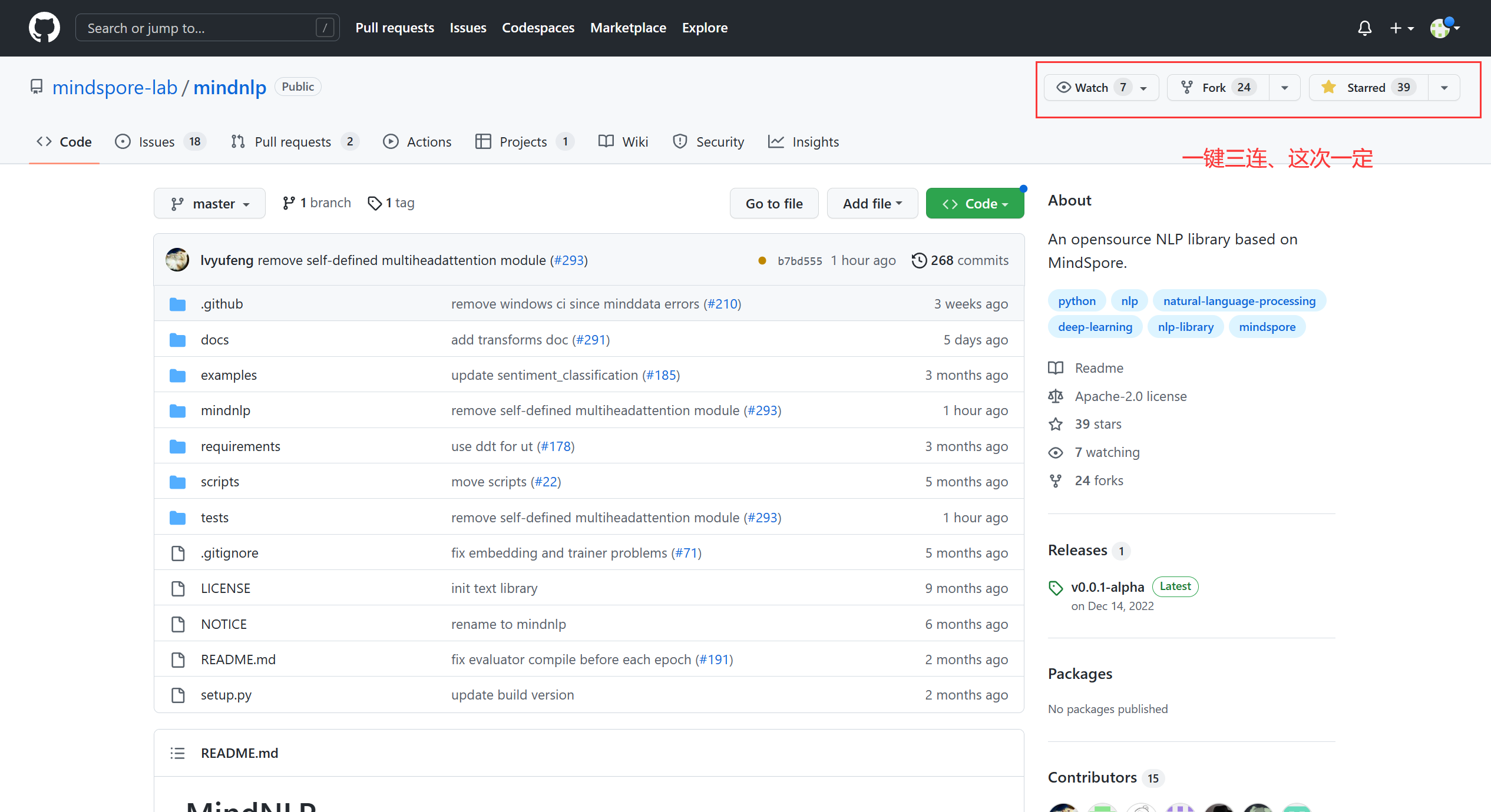Click the README outline list icon

[177, 753]
